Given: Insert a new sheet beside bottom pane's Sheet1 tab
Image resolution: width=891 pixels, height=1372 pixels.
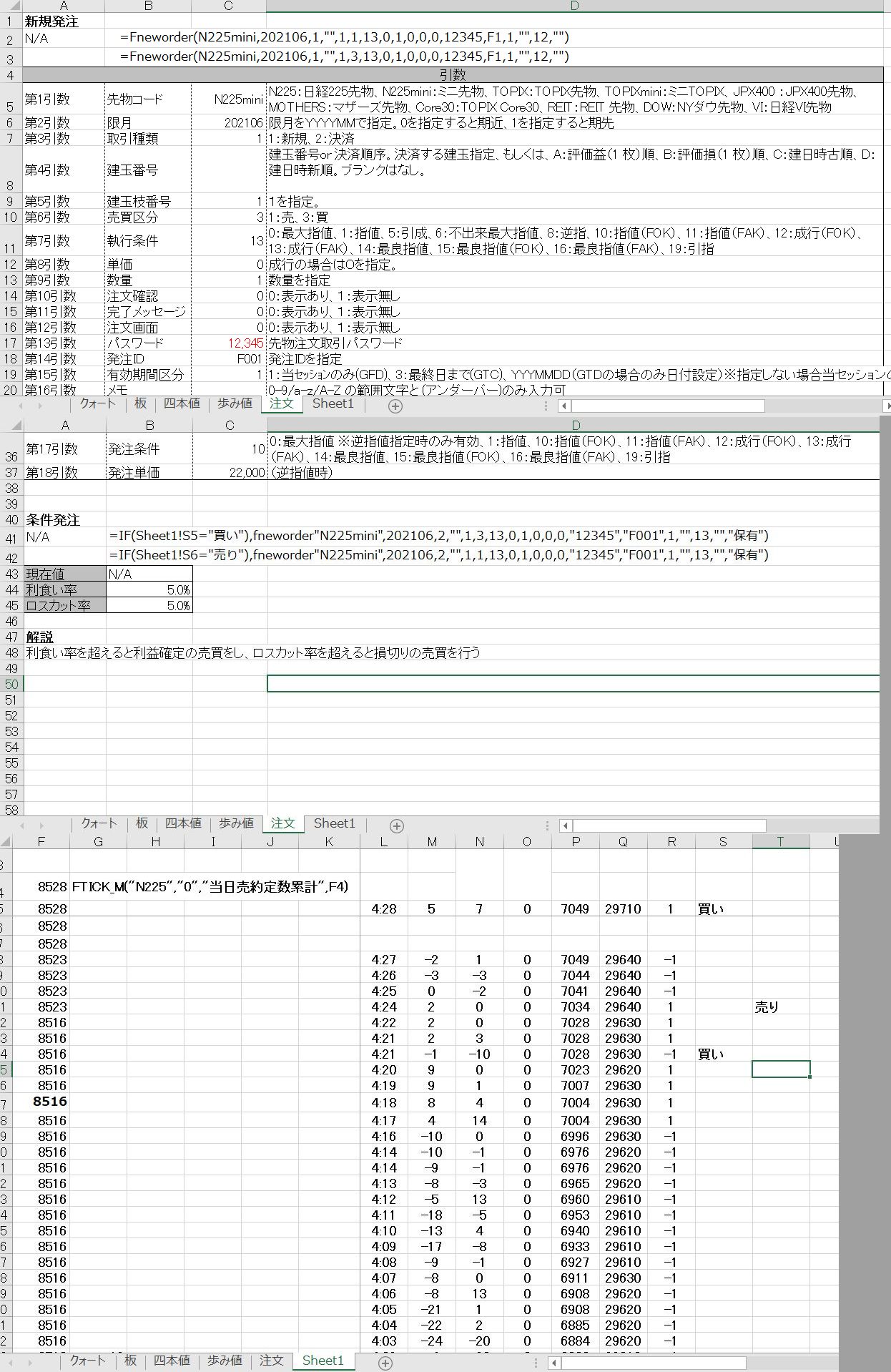Looking at the screenshot, I should pos(385,1363).
